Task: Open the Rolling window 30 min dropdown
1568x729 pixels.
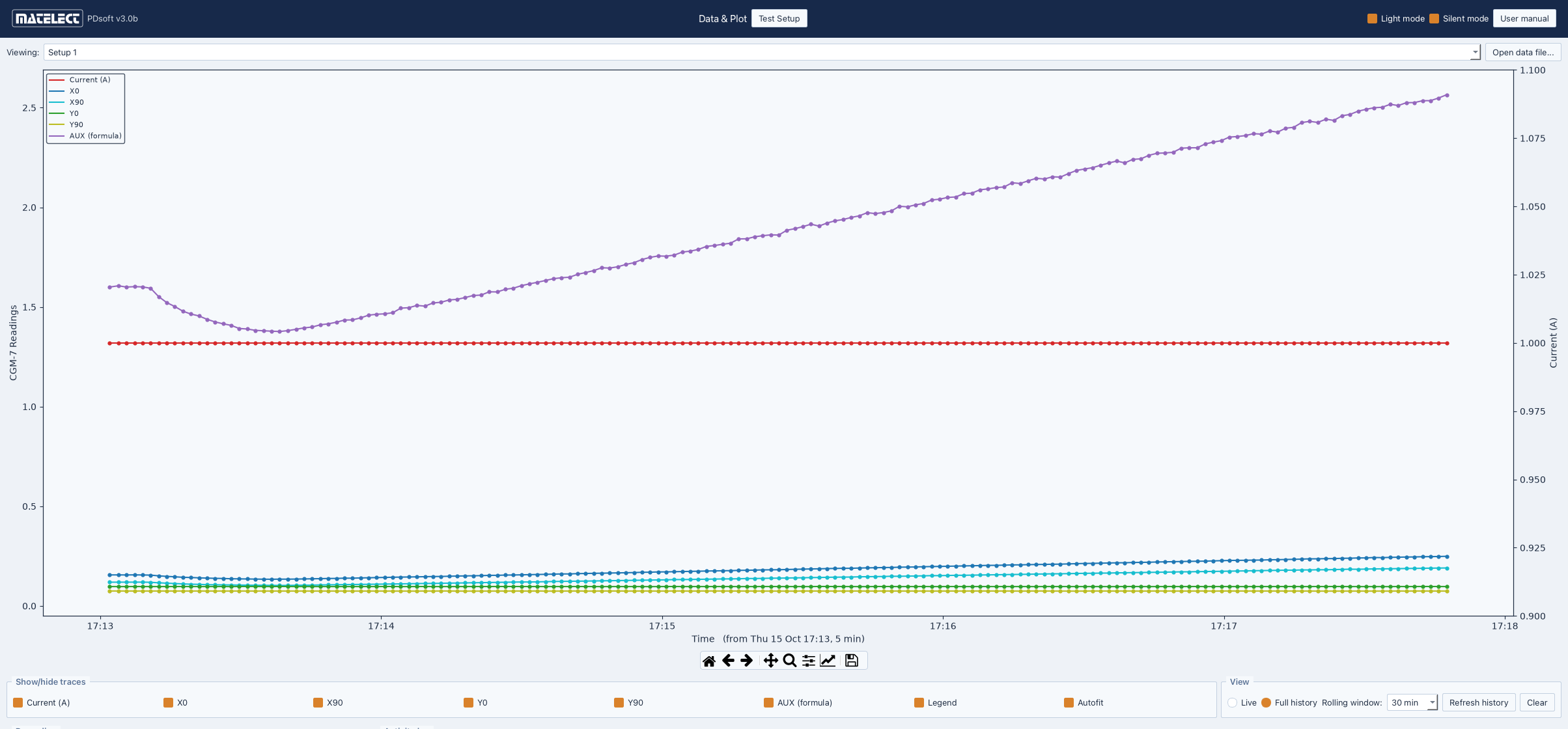Action: coord(1412,702)
